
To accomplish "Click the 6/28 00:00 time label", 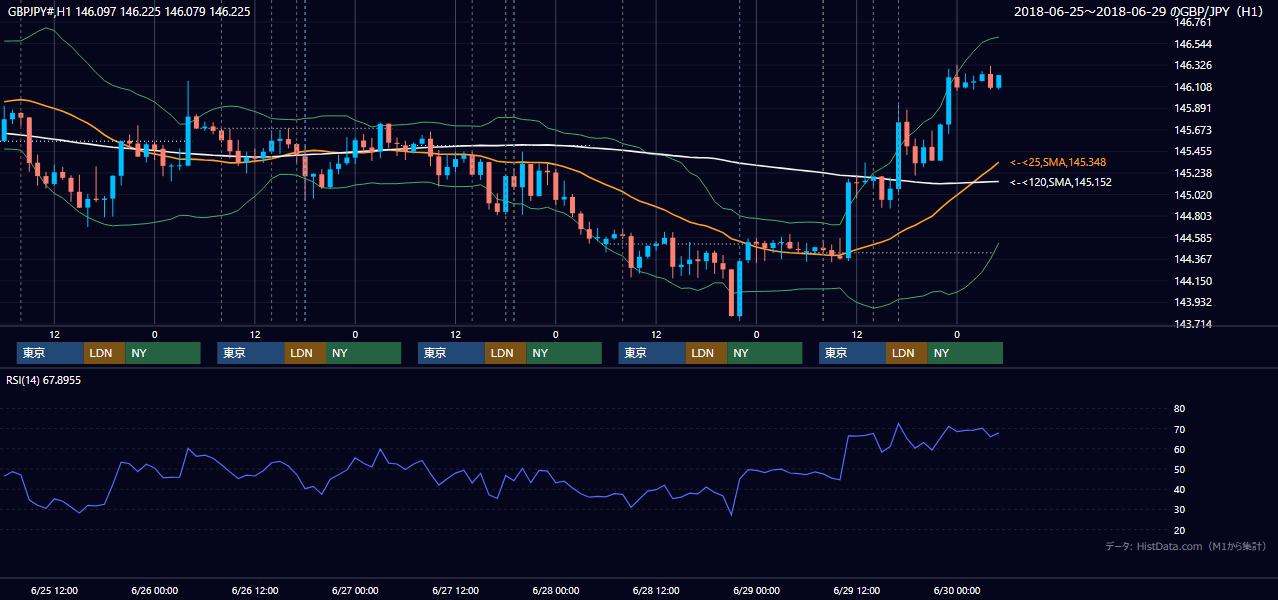I will (x=555, y=590).
